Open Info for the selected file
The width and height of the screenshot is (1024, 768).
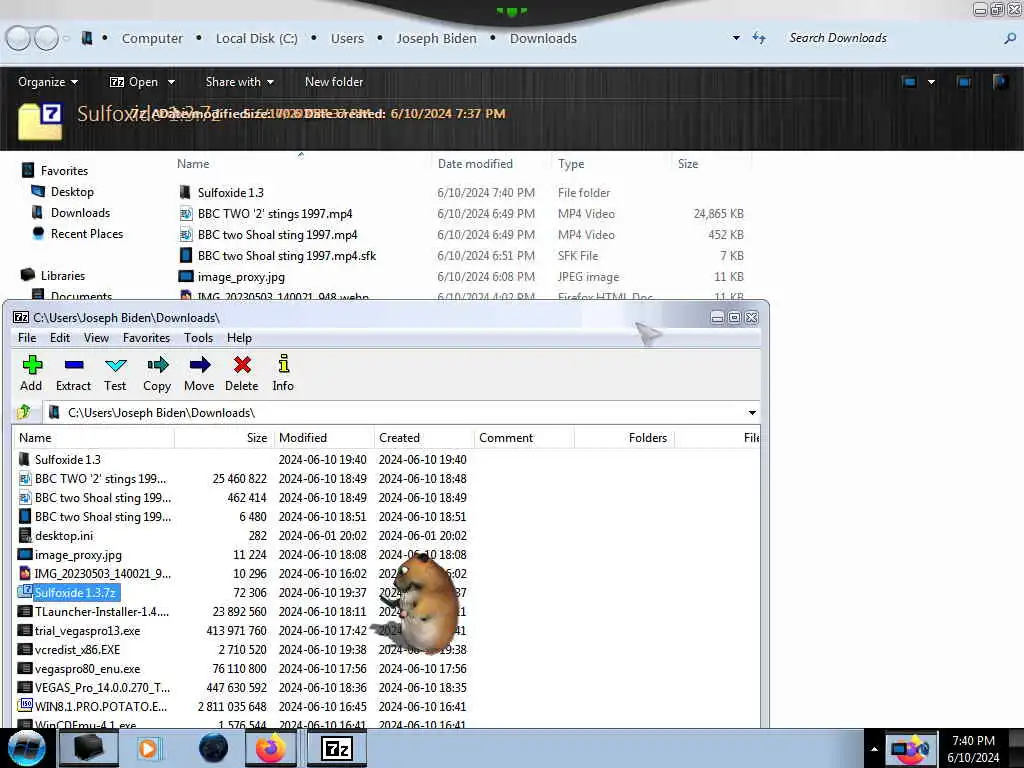coord(283,373)
